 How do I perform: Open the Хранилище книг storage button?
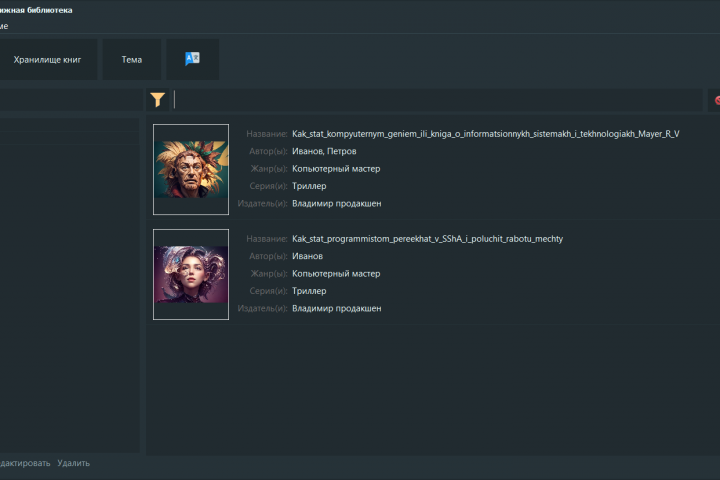click(x=47, y=60)
